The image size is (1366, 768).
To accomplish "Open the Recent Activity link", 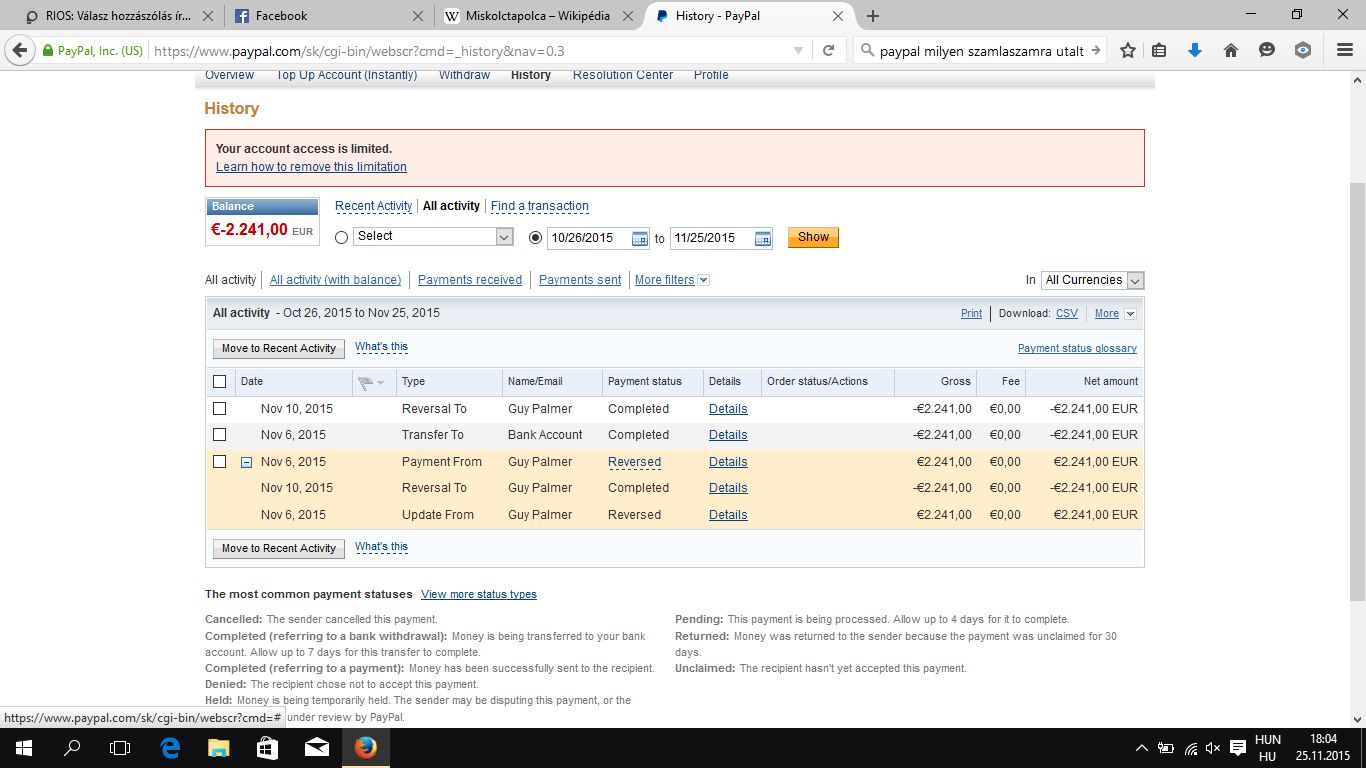I will tap(373, 206).
